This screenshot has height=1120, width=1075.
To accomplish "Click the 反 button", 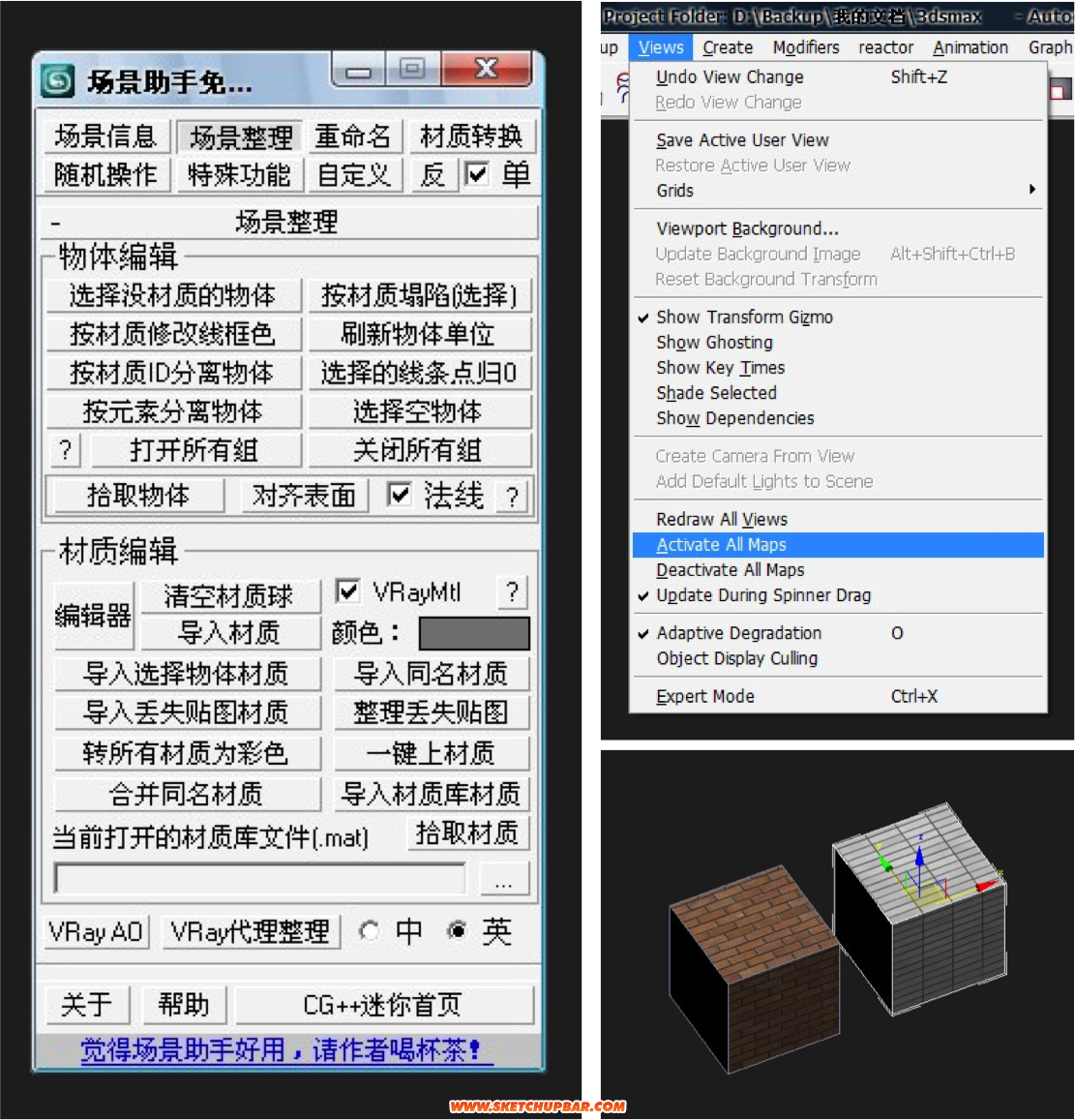I will (433, 175).
